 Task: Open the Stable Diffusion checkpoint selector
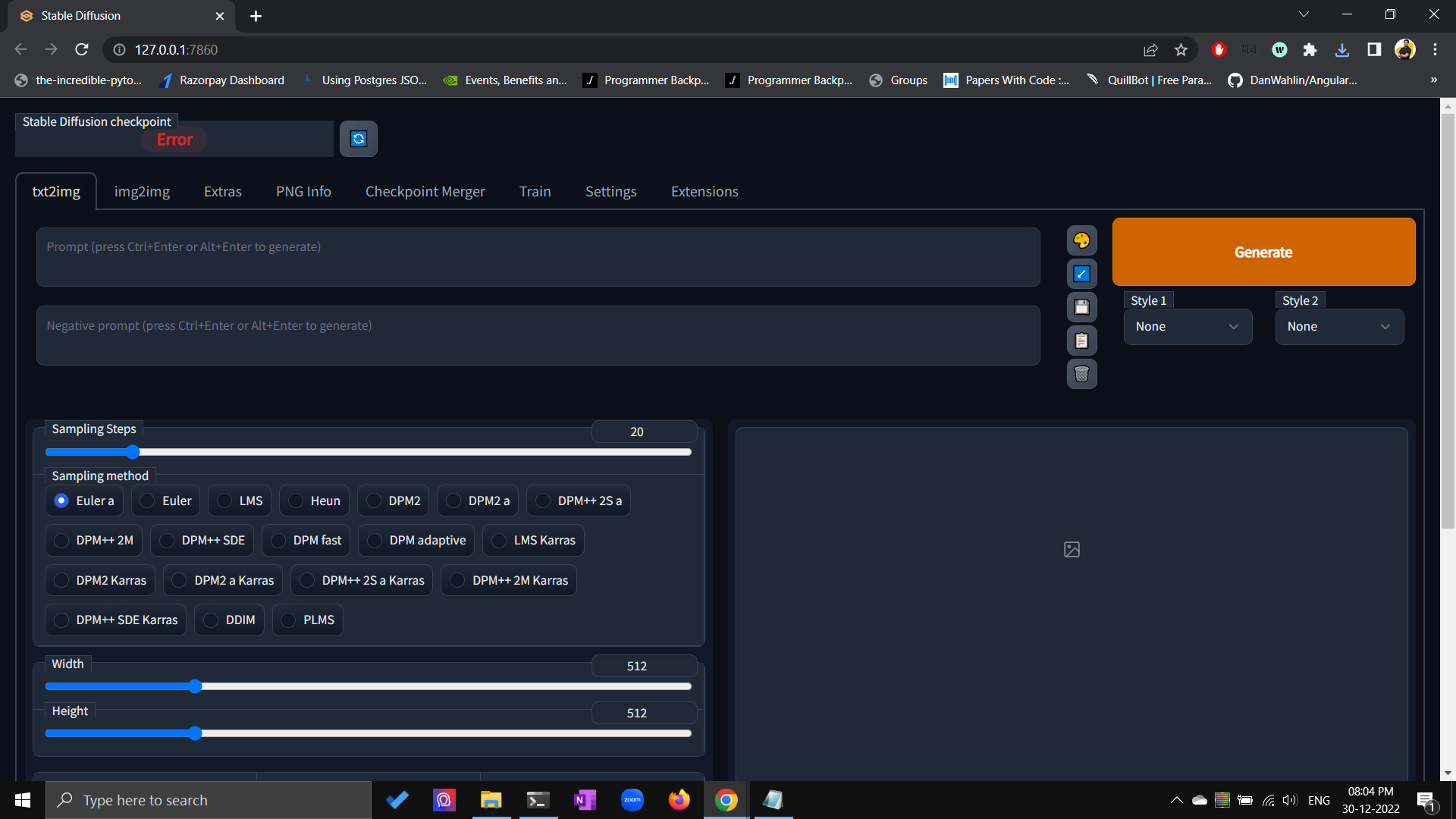[x=173, y=139]
